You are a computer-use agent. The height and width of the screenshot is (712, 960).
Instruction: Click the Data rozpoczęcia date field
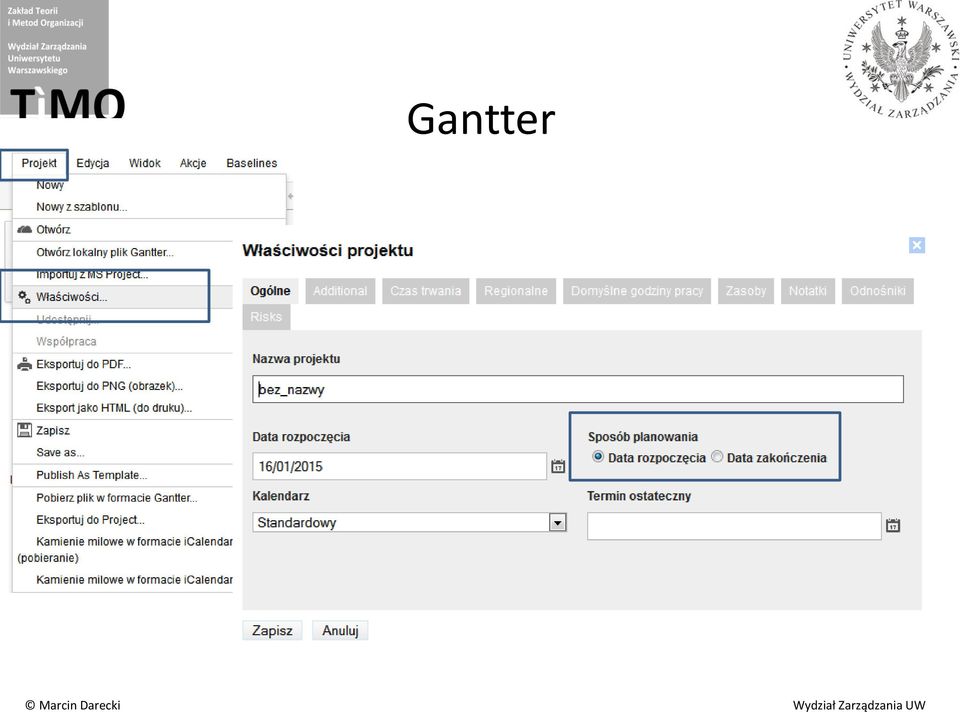click(x=399, y=467)
